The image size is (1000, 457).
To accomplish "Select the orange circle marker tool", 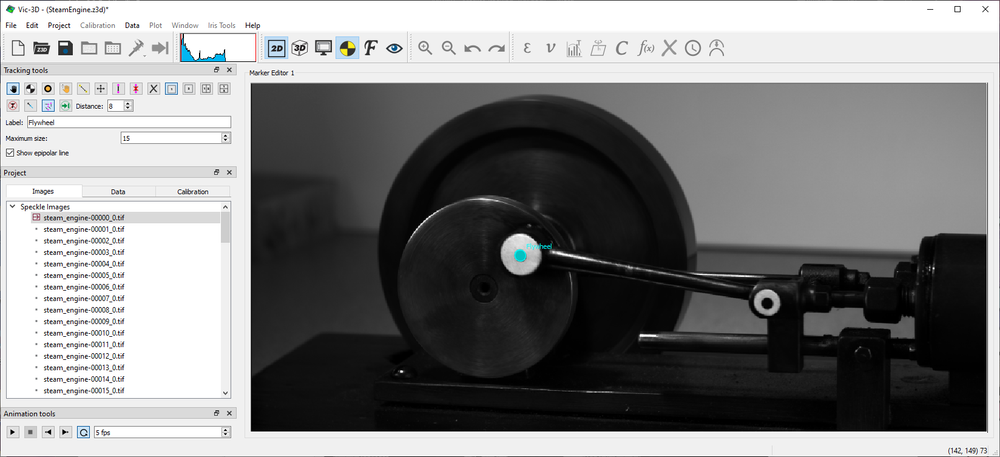I will click(47, 89).
